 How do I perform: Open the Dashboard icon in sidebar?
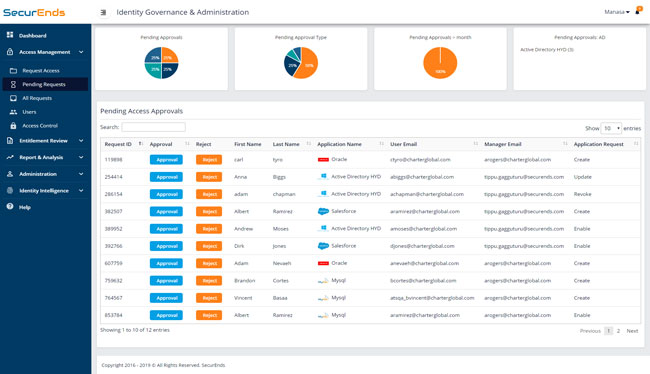[x=10, y=35]
